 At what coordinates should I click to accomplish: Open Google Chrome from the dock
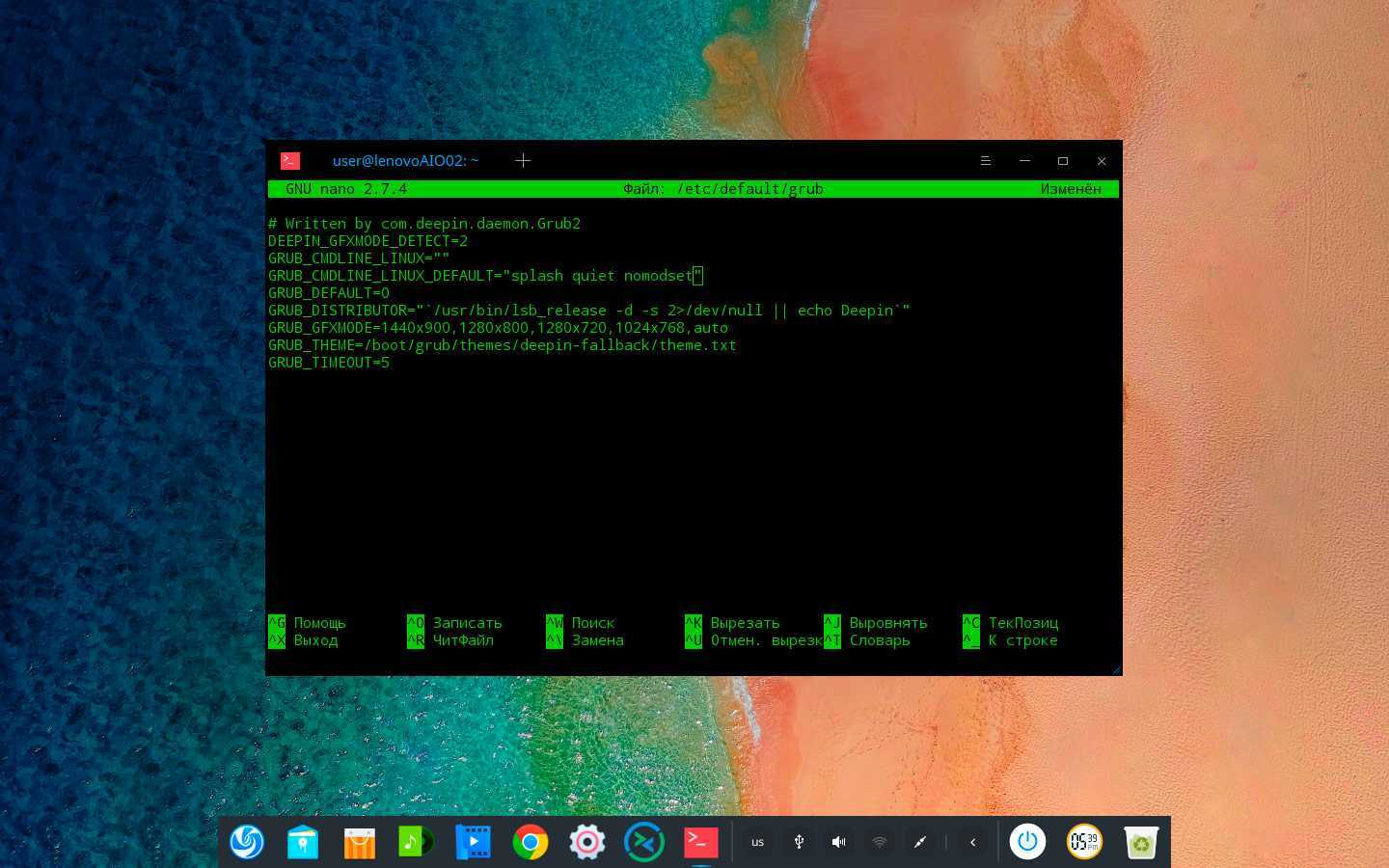point(530,842)
